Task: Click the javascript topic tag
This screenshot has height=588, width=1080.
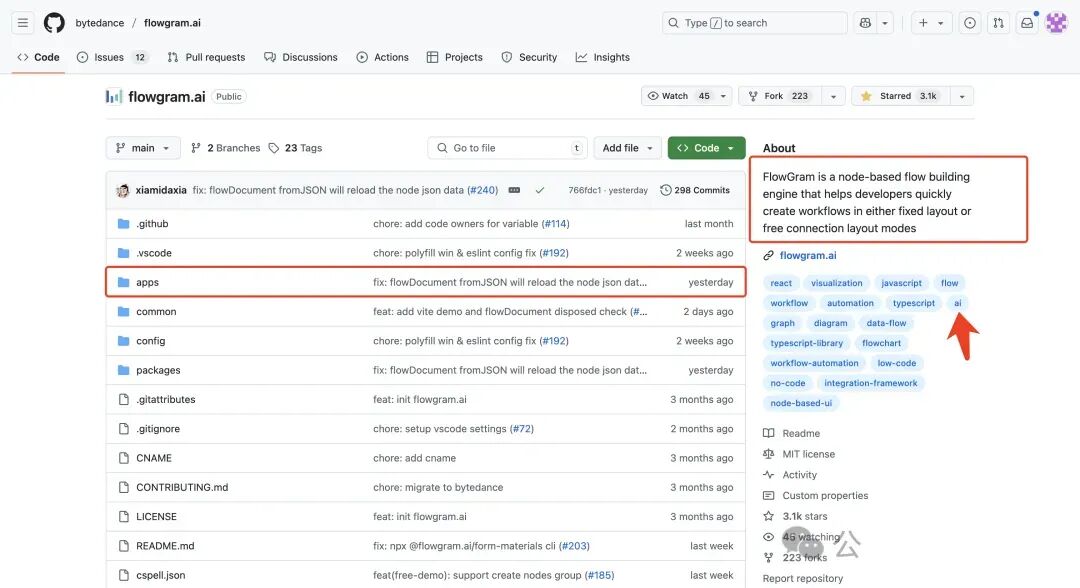Action: pyautogui.click(x=902, y=283)
